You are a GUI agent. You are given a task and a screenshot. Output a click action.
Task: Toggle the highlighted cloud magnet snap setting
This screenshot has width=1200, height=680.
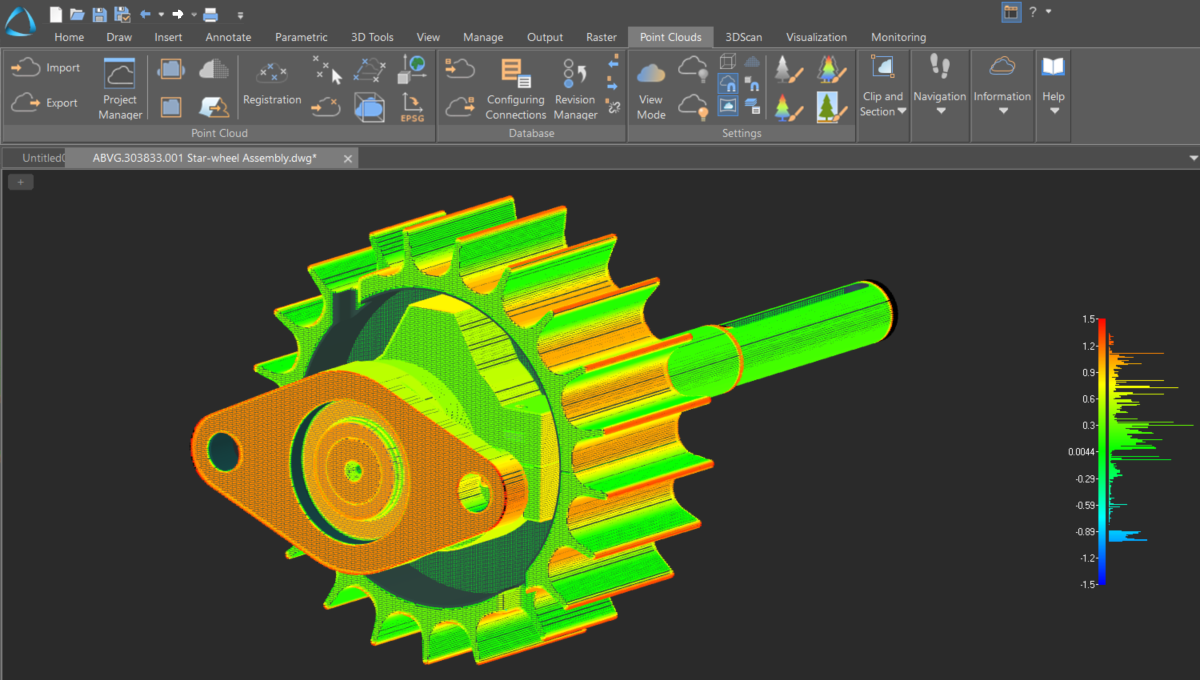tap(728, 84)
